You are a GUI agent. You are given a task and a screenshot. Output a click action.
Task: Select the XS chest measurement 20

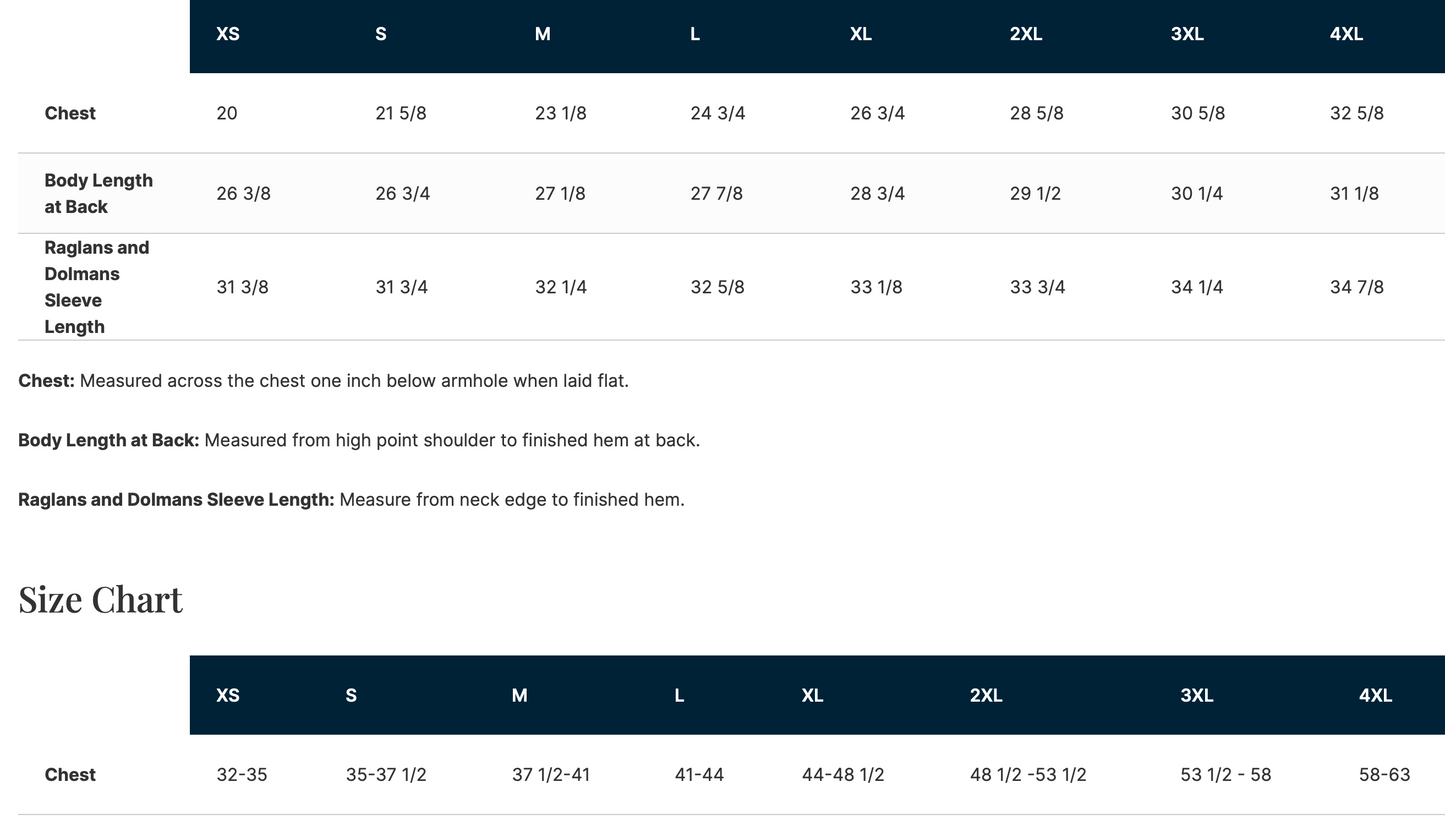pos(227,113)
